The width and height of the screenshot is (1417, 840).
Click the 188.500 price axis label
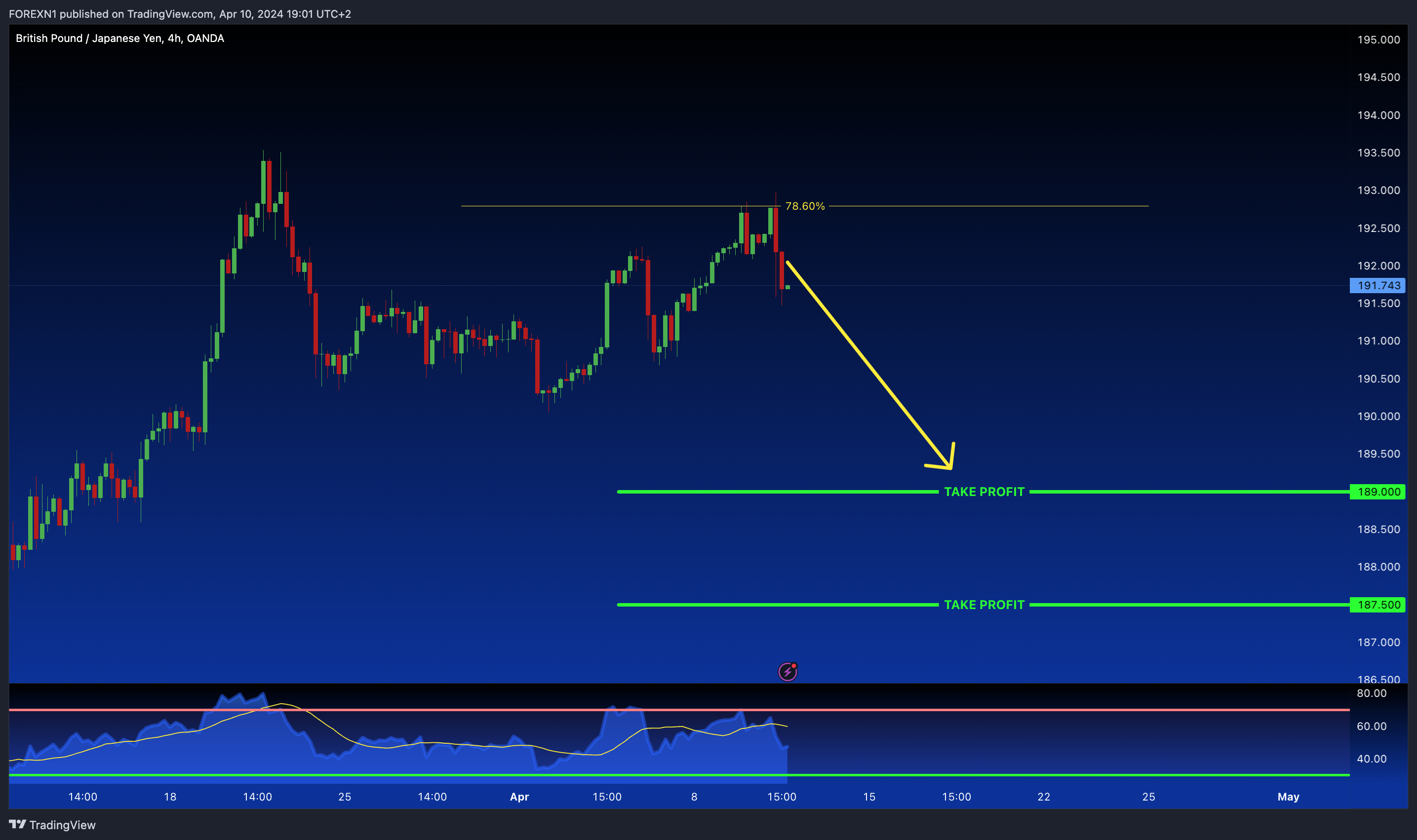[1378, 529]
